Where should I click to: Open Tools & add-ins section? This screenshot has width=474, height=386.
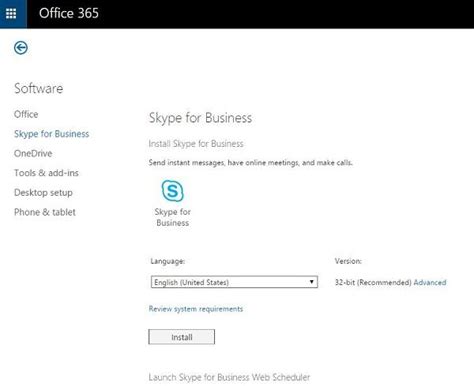(x=46, y=173)
